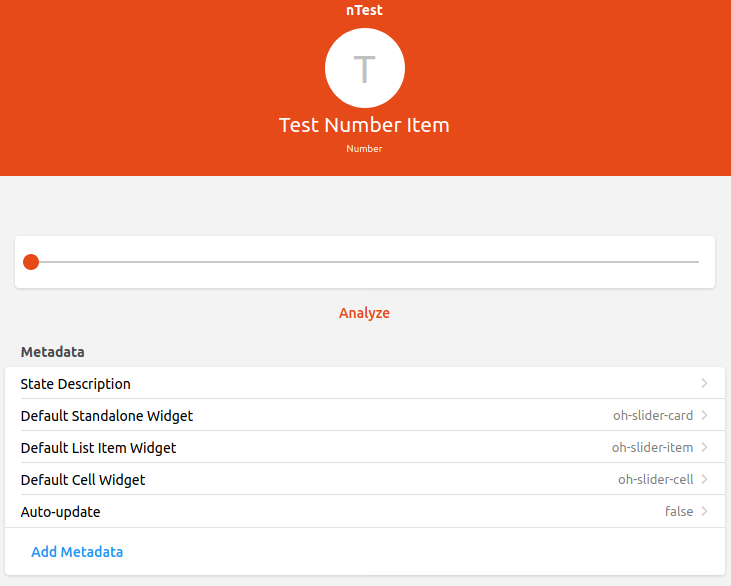Viewport: 731px width, 586px height.
Task: Click the chevron beside the false value
Action: 704,511
